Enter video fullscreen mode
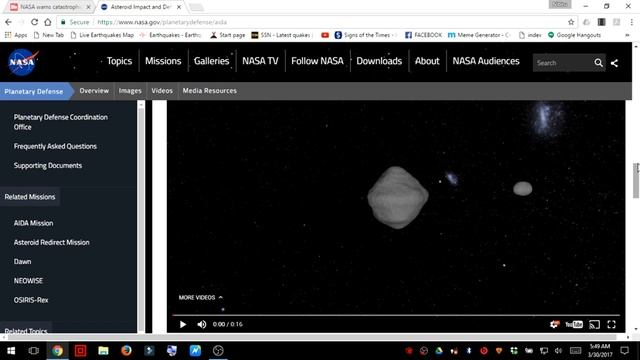The image size is (640, 360). [x=611, y=324]
